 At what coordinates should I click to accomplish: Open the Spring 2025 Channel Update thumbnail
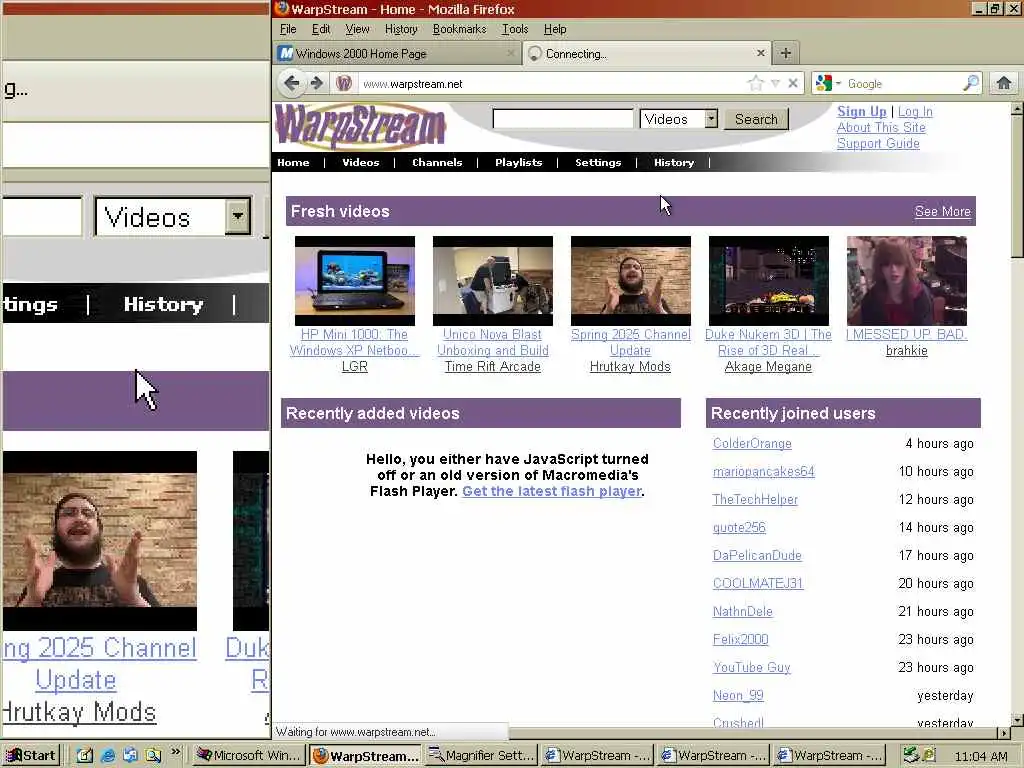(631, 281)
